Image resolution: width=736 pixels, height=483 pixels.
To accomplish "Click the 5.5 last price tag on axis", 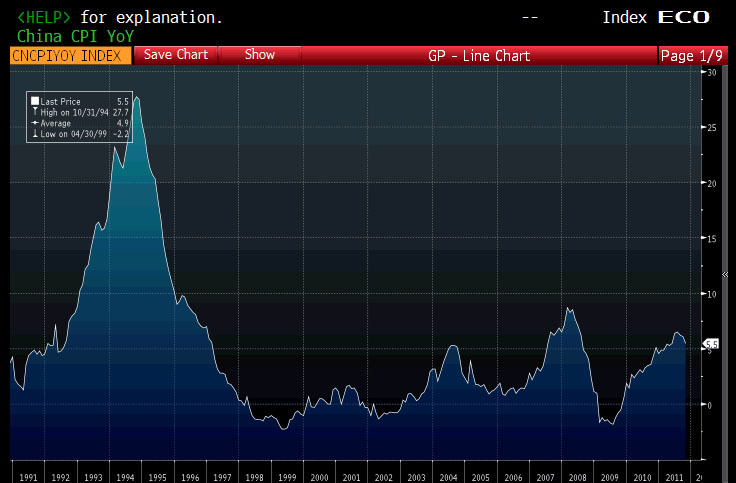I will [x=712, y=344].
